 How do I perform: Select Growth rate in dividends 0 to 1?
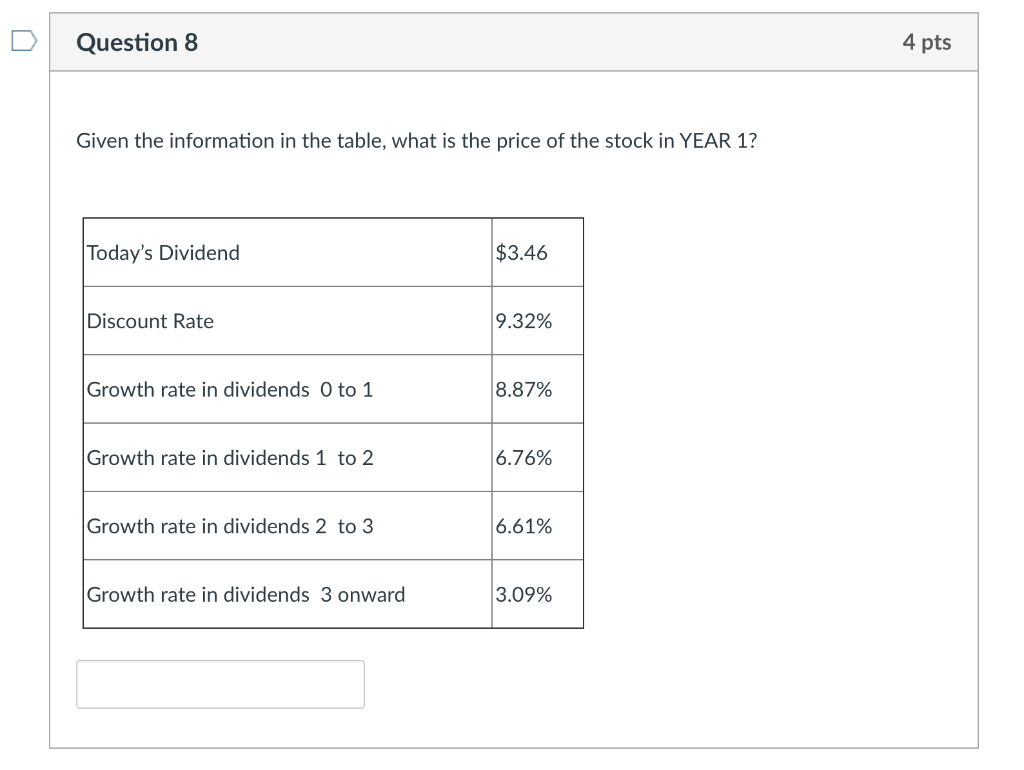click(x=230, y=389)
